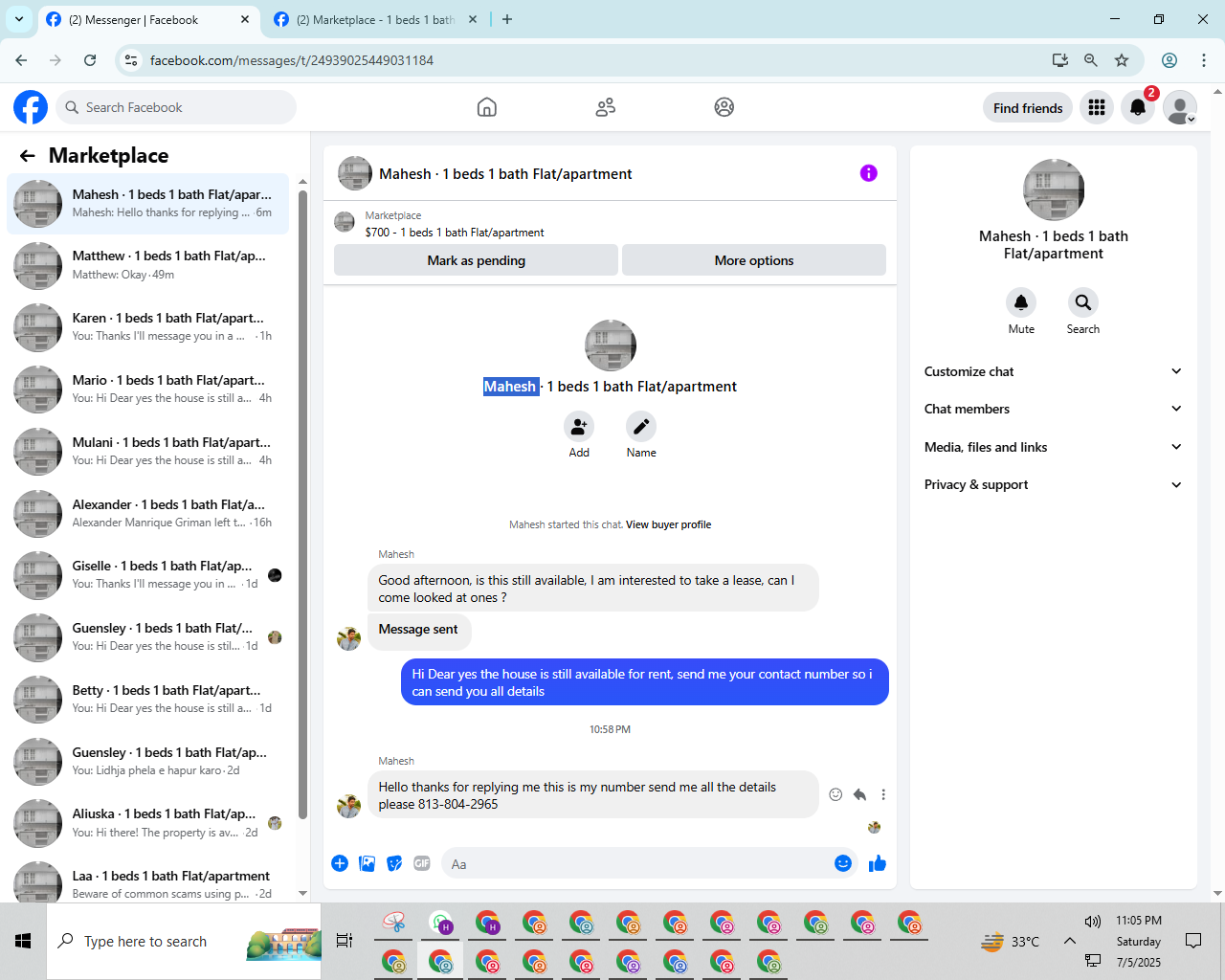Screen dimensions: 1225x980
Task: Open emoji picker in message box
Action: 843,864
